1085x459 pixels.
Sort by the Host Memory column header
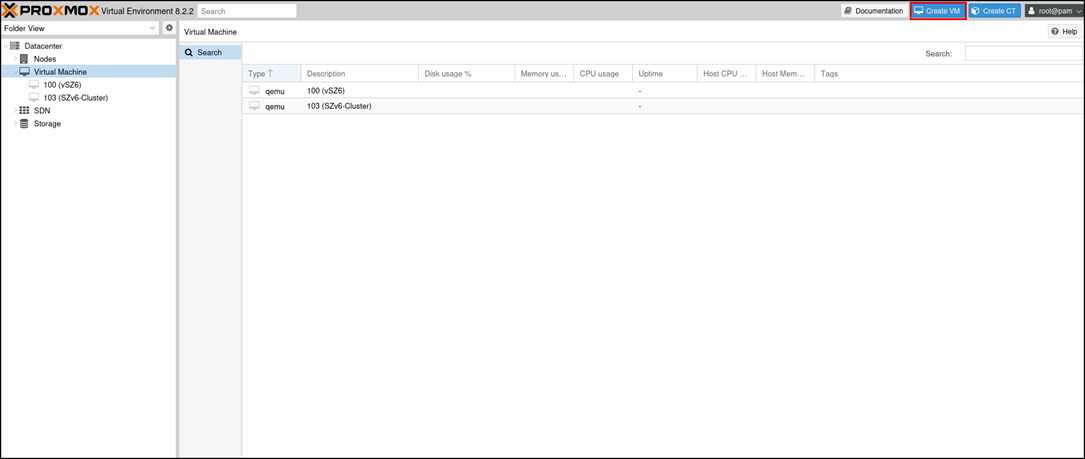click(x=785, y=74)
